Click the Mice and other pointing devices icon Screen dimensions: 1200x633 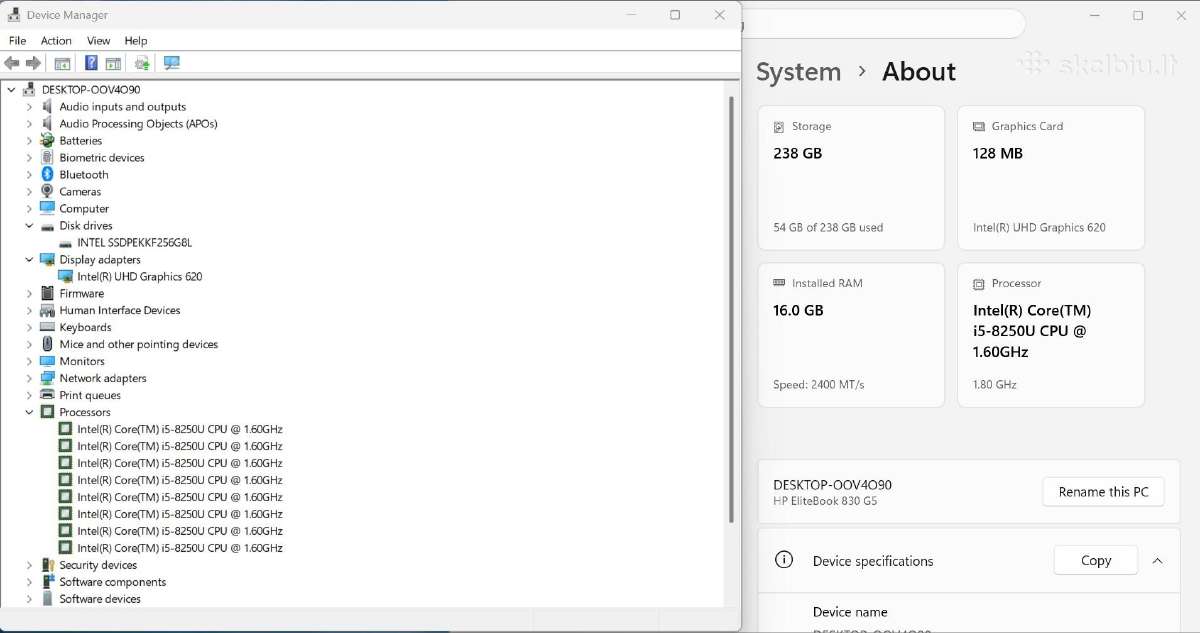pyautogui.click(x=47, y=344)
